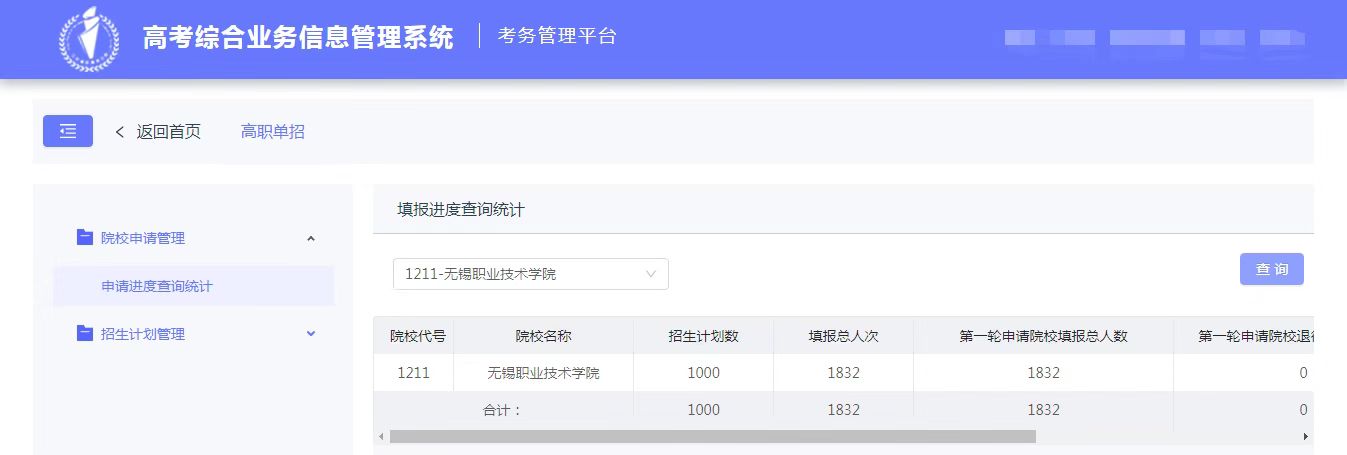The image size is (1347, 455).
Task: Click the 招生计划数 column header
Action: coord(703,336)
